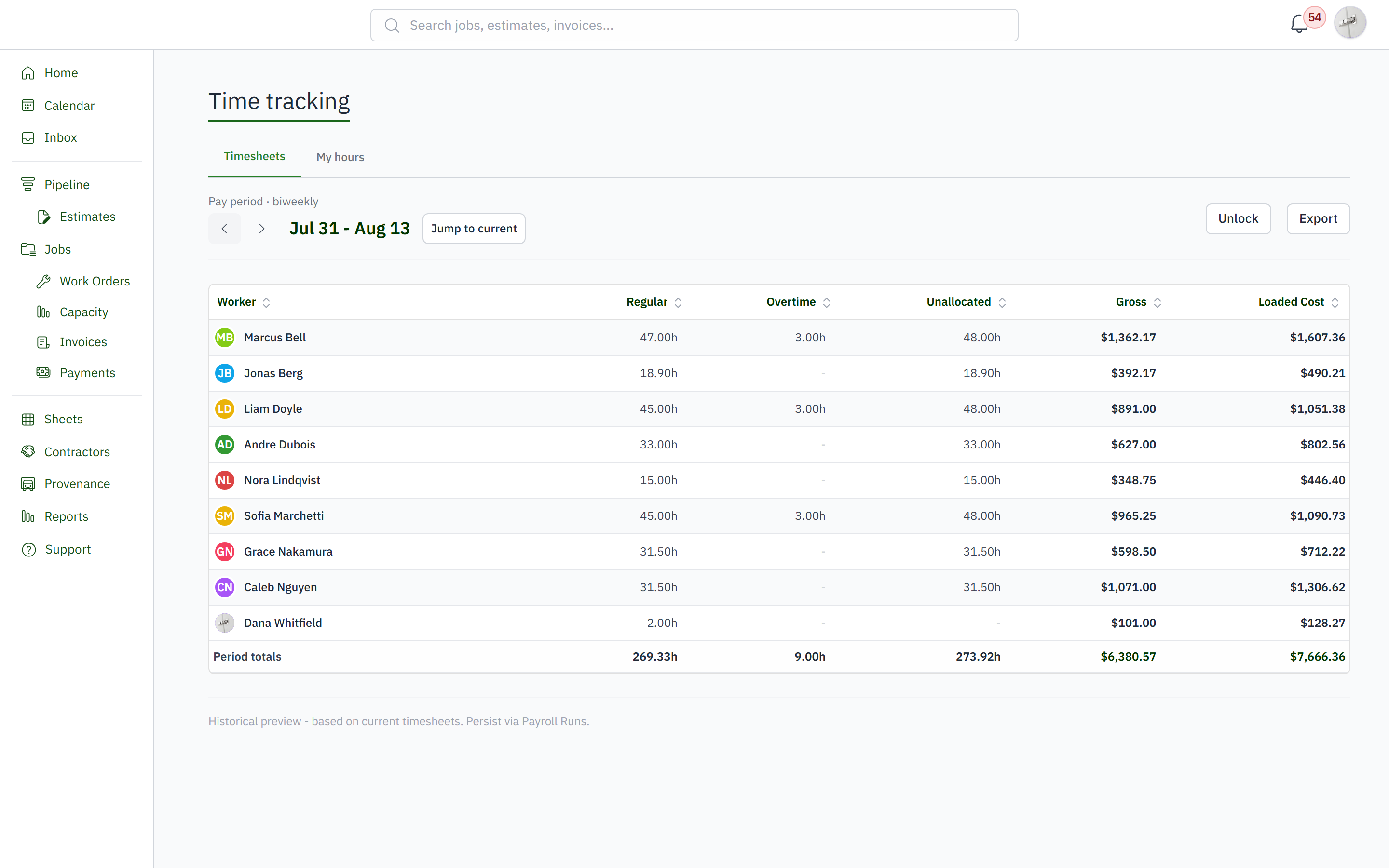Click the Inbox tray icon
The width and height of the screenshot is (1389, 868).
[x=28, y=138]
